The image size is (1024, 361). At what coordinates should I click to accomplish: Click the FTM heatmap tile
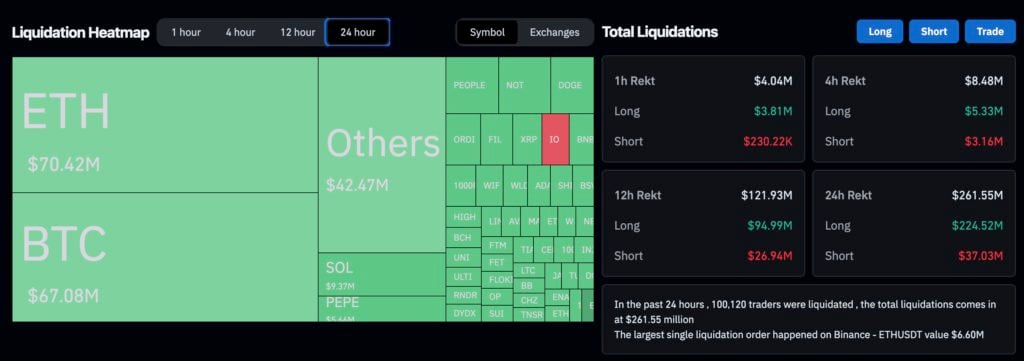click(498, 246)
